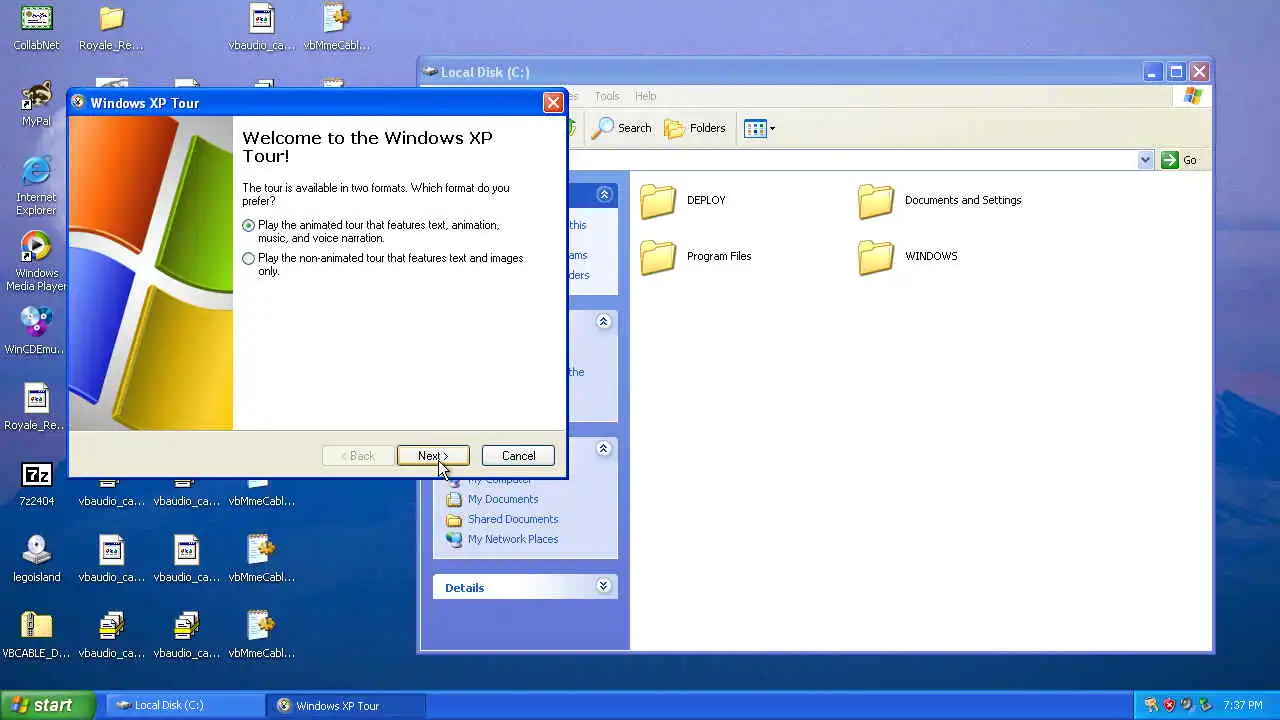The image size is (1280, 720).
Task: Minimize the Local Disk (C:) window
Action: pos(1152,72)
